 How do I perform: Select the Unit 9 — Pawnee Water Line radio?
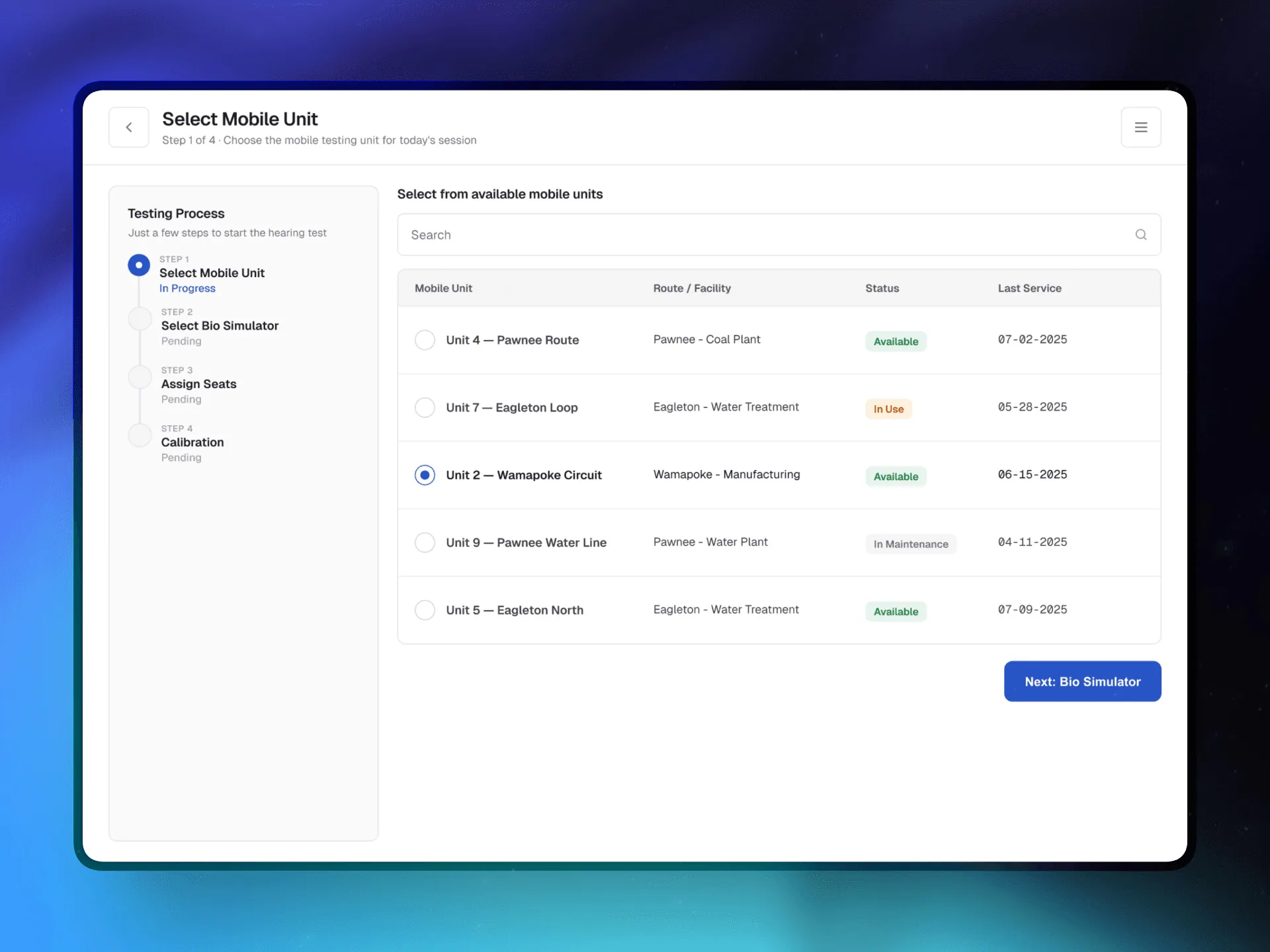(x=425, y=542)
